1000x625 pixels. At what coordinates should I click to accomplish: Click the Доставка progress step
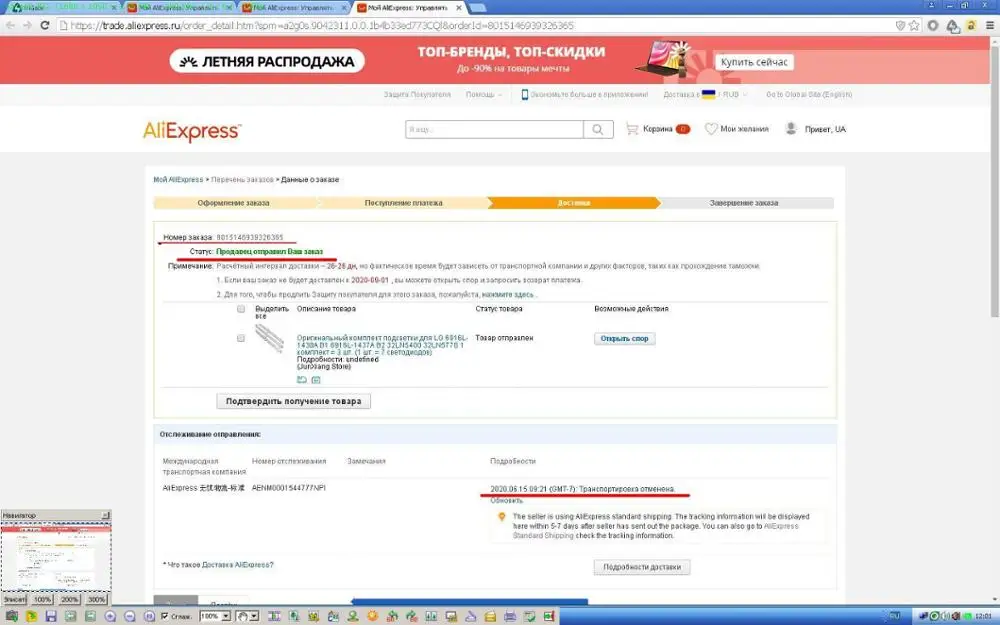573,203
